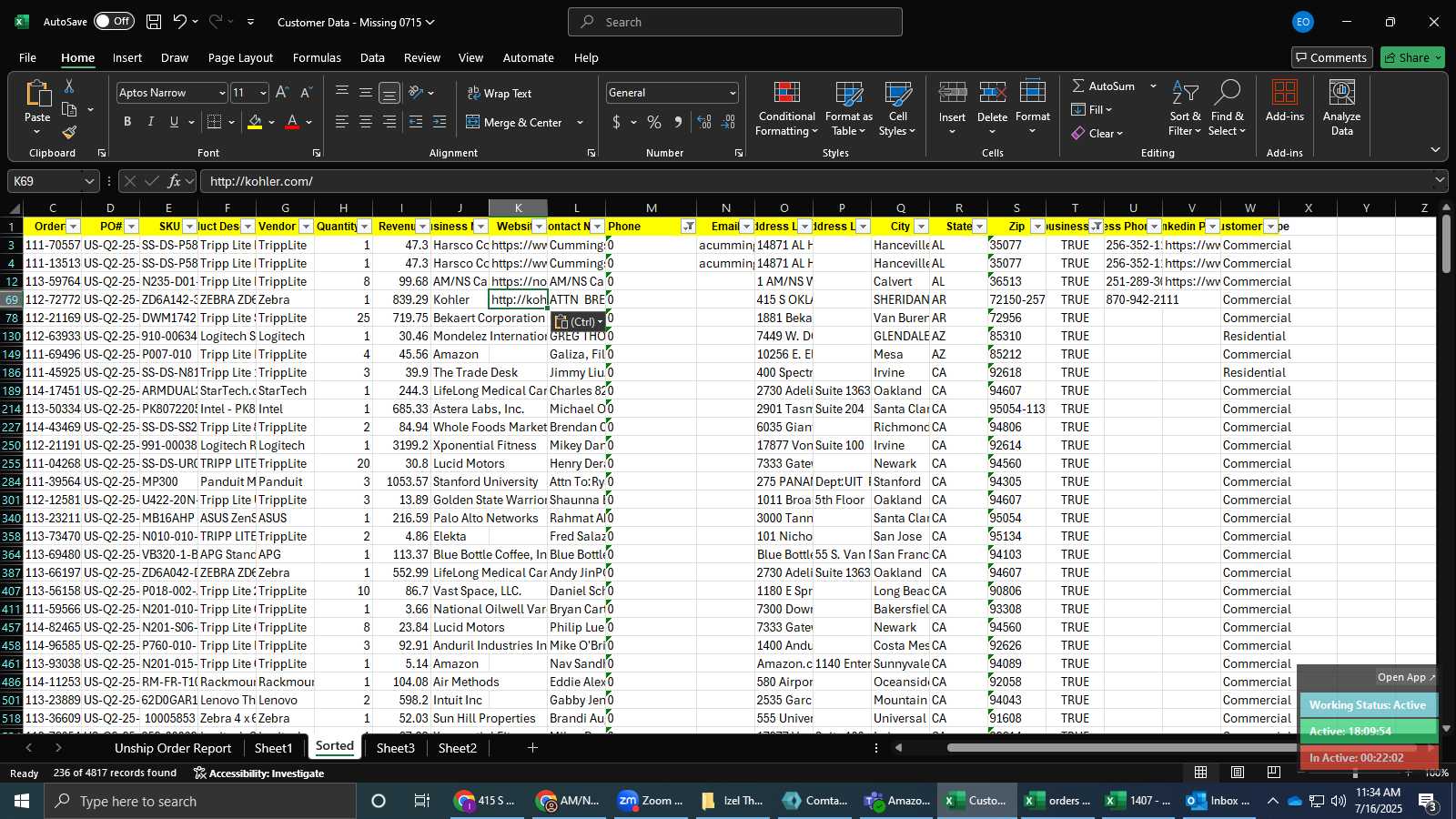
Task: Click the Comma Style icon
Action: tap(678, 122)
